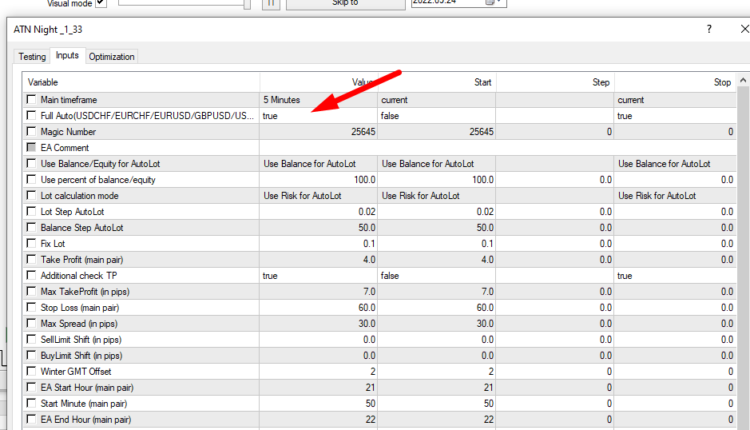Change the Full Auto value set to true
This screenshot has width=750, height=430.
318,116
